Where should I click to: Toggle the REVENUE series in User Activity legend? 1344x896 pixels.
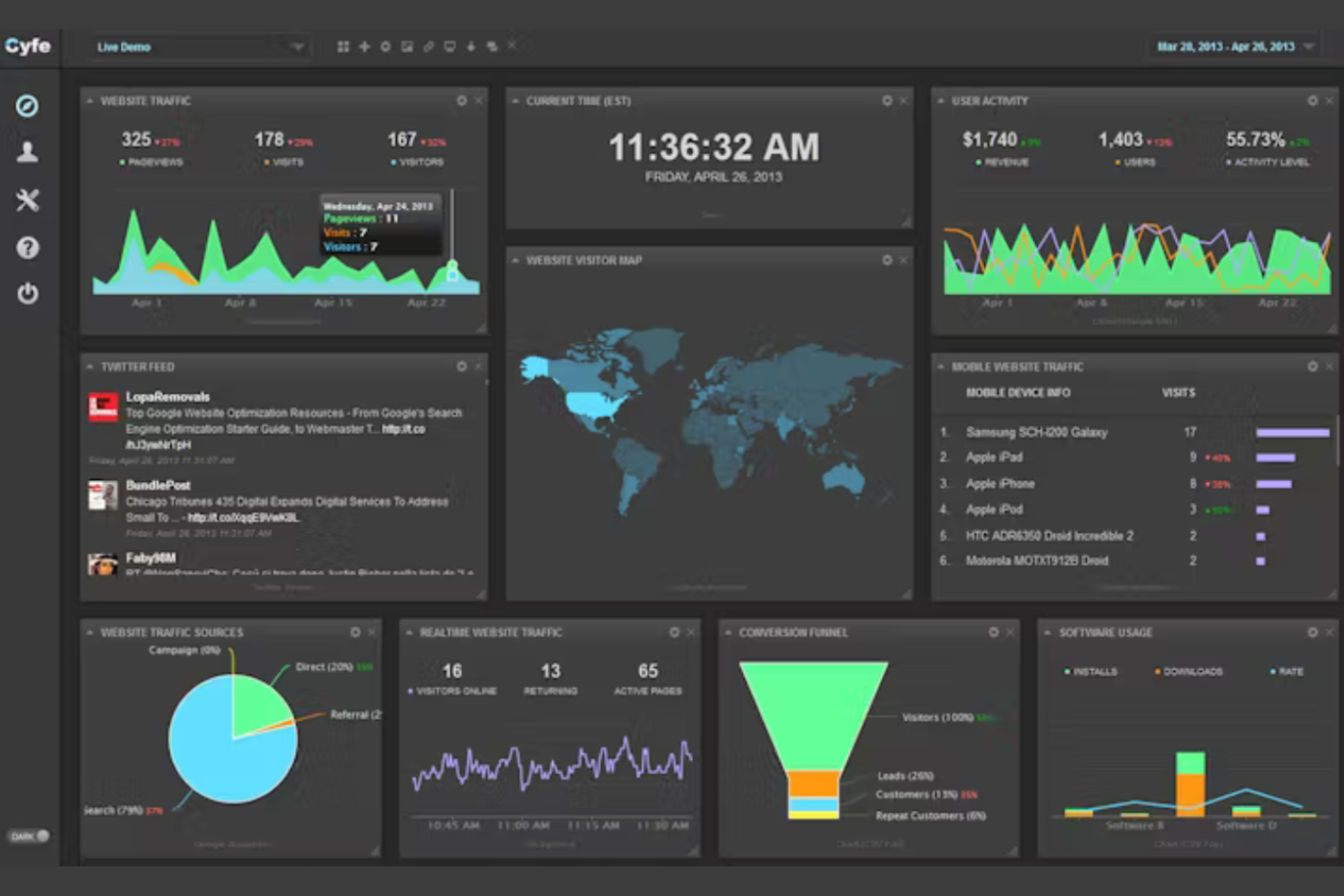[x=1003, y=162]
